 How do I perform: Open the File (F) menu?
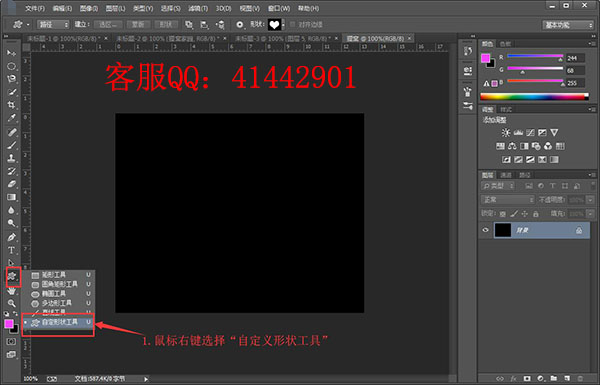click(35, 8)
